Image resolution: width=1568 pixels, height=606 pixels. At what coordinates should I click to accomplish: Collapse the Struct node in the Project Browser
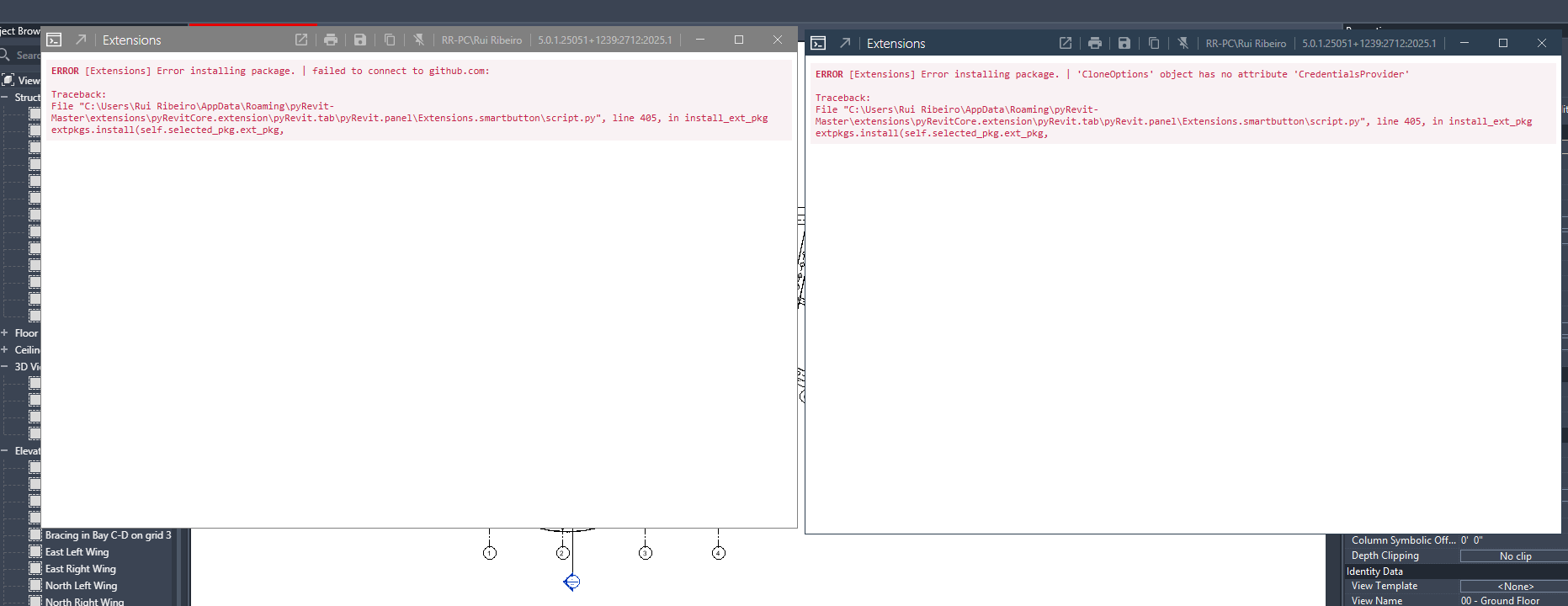(5, 97)
